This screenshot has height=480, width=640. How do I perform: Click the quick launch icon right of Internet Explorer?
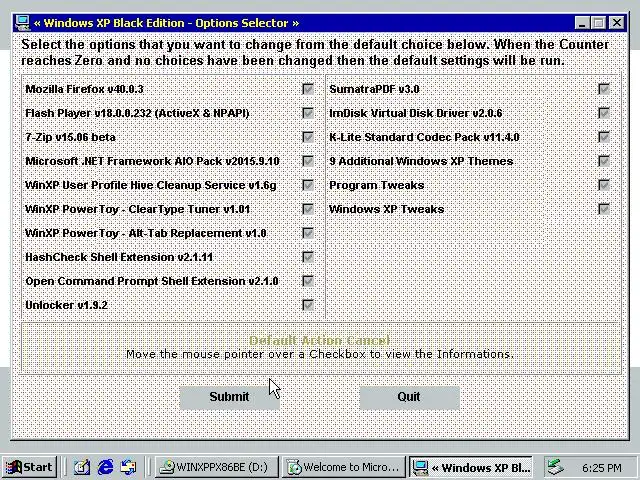(129, 467)
